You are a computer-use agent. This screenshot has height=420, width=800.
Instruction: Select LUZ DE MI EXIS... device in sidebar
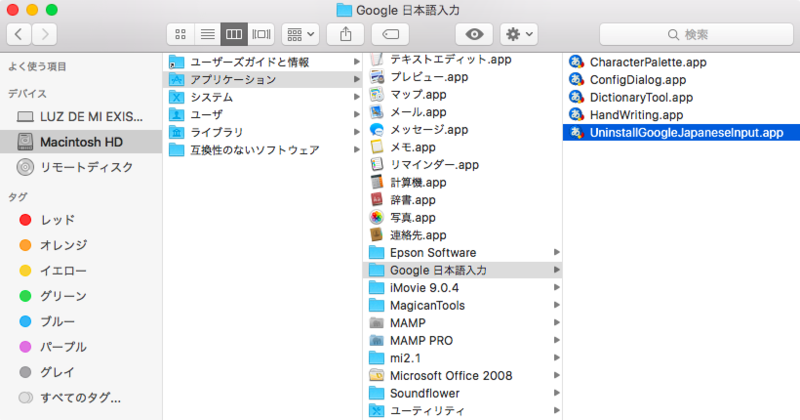coord(81,117)
